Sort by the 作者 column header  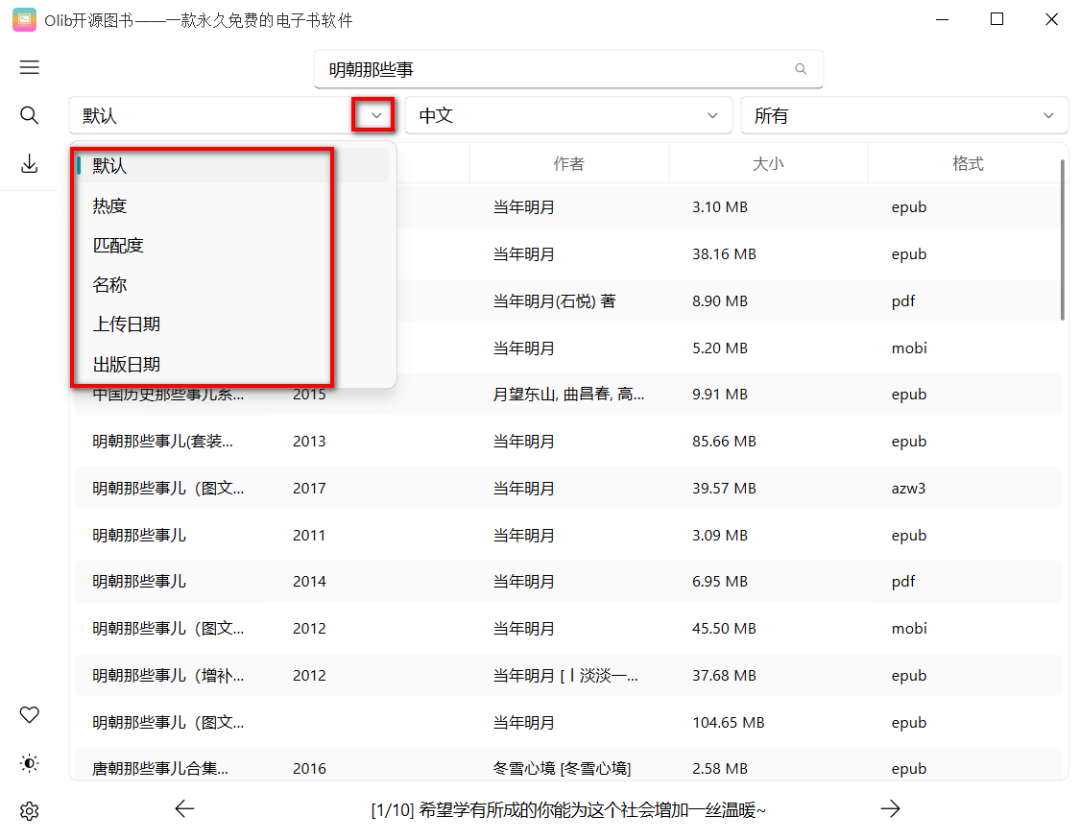point(569,164)
